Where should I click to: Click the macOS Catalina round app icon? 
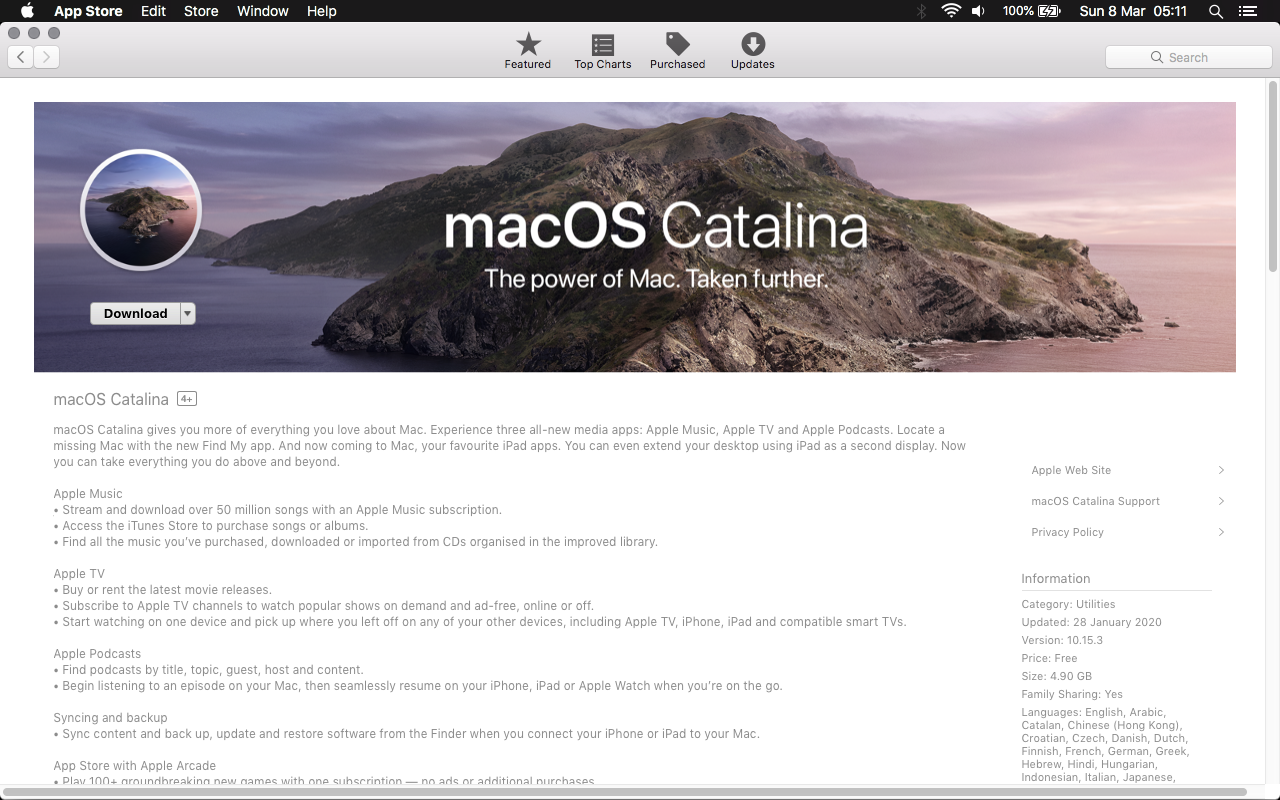tap(141, 210)
